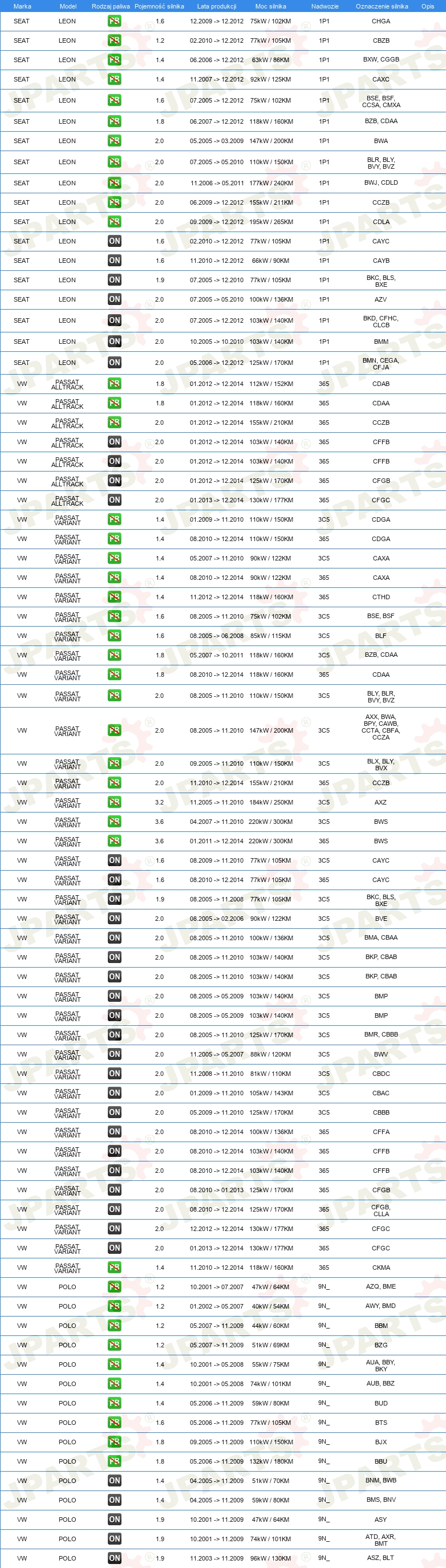The image size is (446, 1568).
Task: Click engine code CBZB in SEAT LEON row
Action: [381, 41]
